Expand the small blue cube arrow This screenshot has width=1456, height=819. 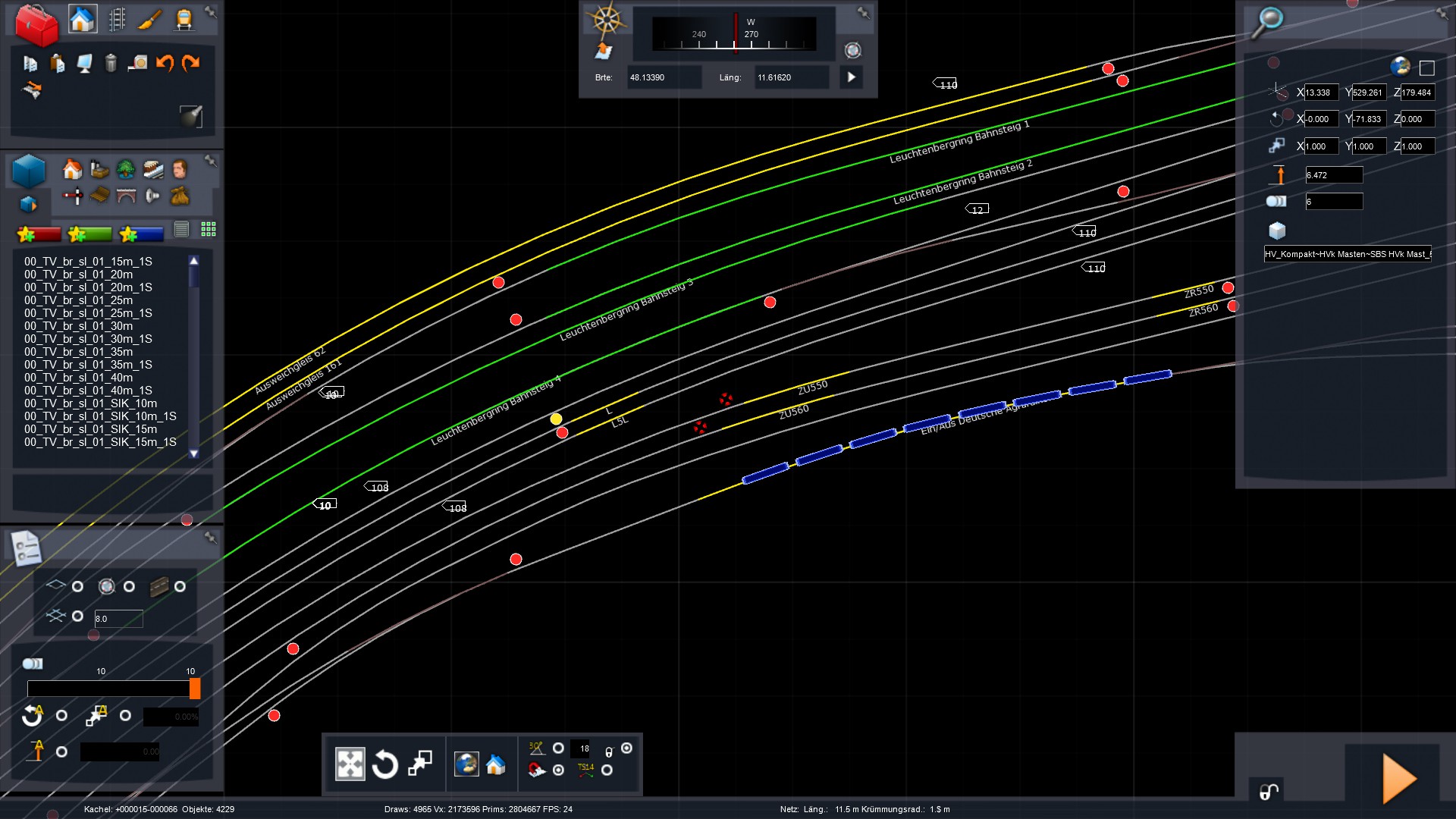(x=29, y=205)
